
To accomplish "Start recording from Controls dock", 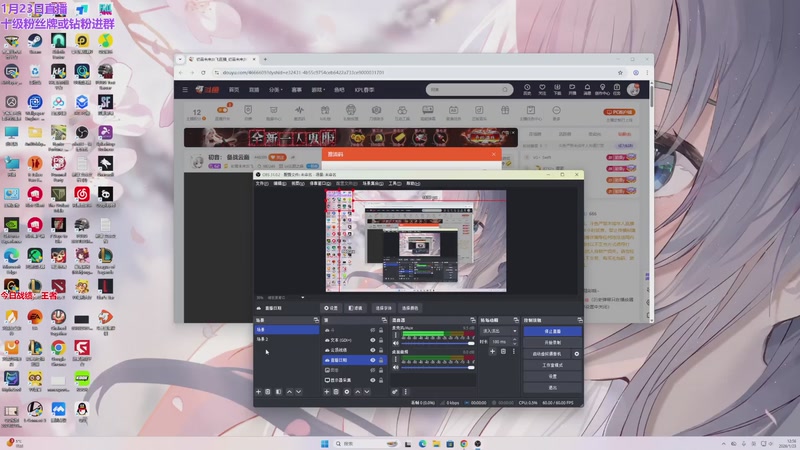I will coord(553,342).
